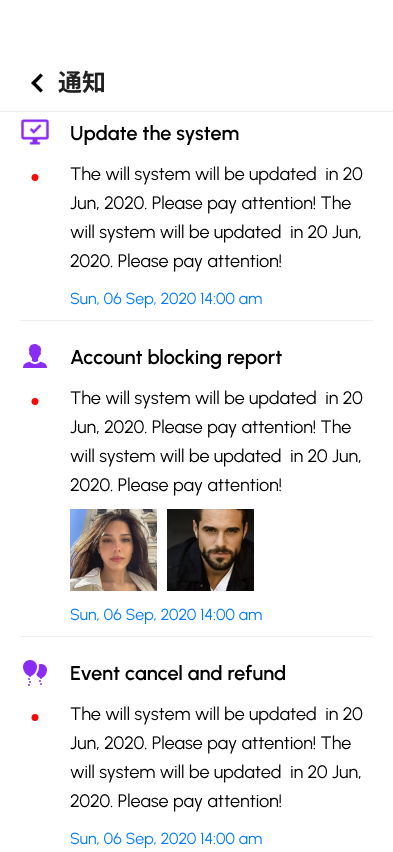Open the woman's photo thumbnail
Viewport: 393px width, 852px height.
click(114, 550)
